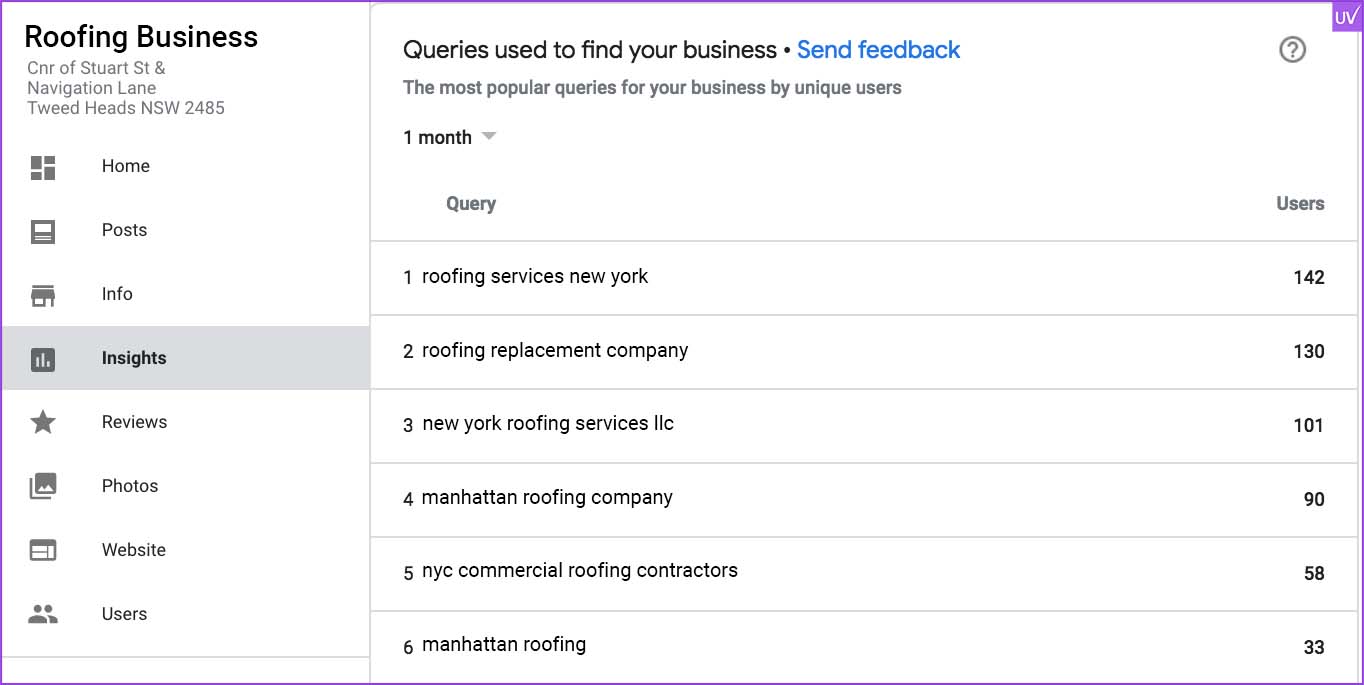Click the Posts icon in sidebar

point(43,232)
